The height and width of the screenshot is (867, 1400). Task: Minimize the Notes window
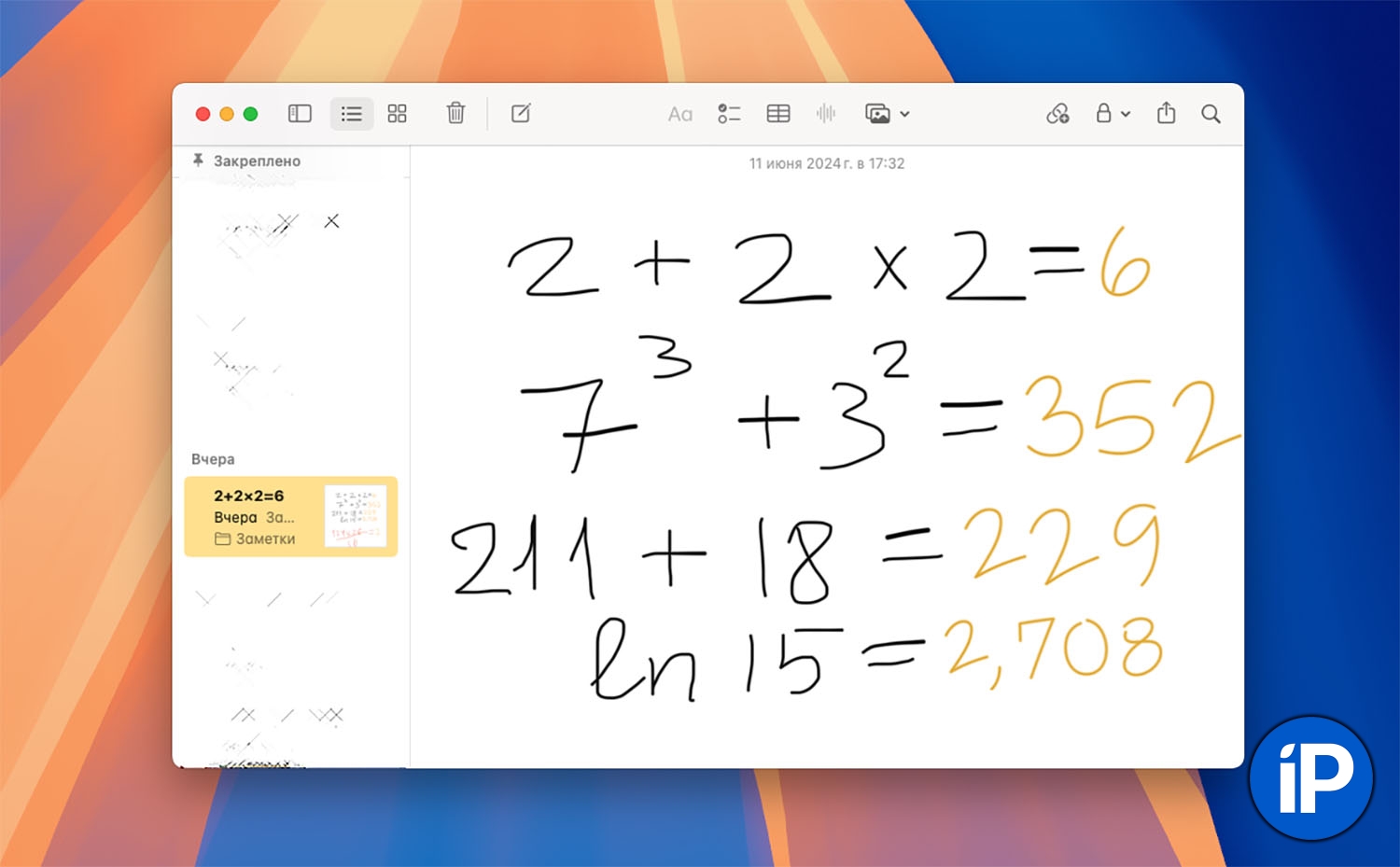pyautogui.click(x=227, y=114)
